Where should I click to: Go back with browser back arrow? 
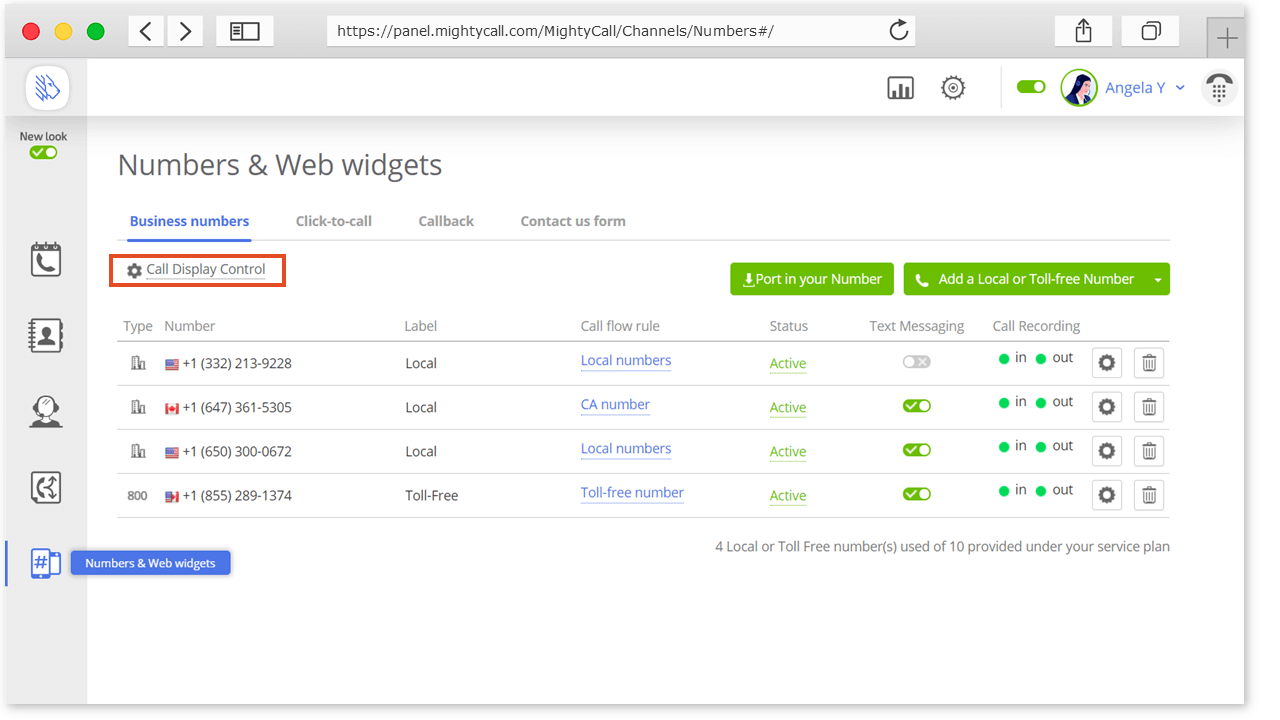click(x=146, y=31)
